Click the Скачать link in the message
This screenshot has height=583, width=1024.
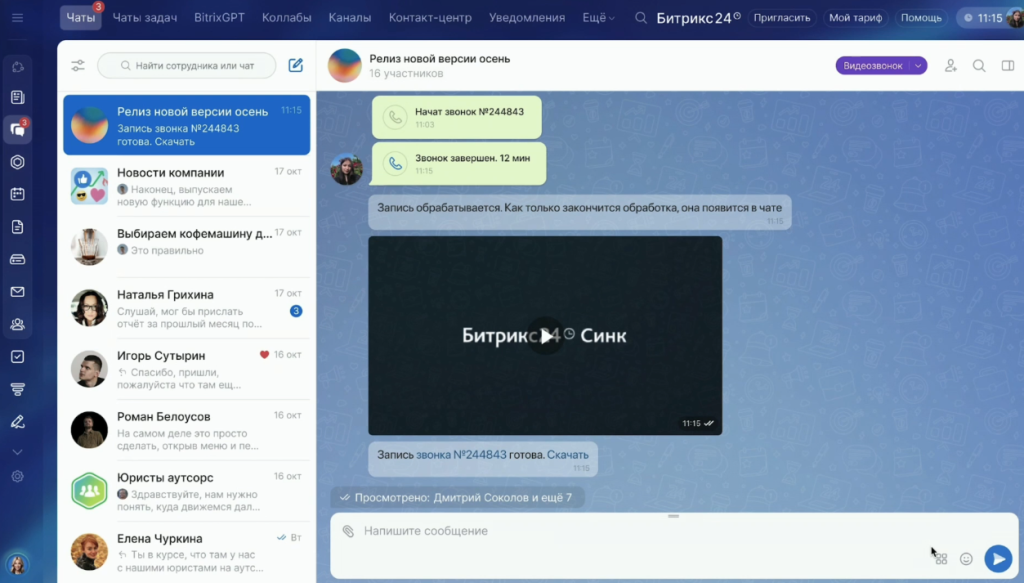click(567, 455)
